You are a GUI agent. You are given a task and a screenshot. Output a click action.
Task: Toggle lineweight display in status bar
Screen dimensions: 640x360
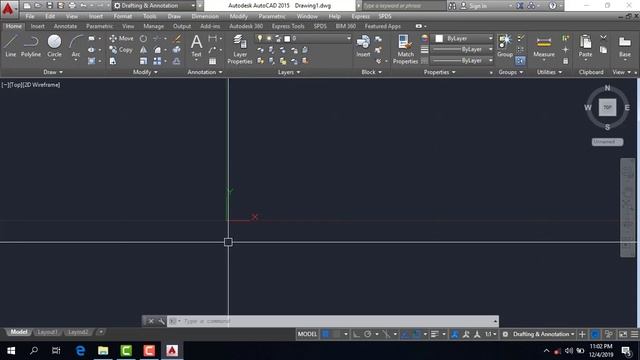click(x=434, y=334)
